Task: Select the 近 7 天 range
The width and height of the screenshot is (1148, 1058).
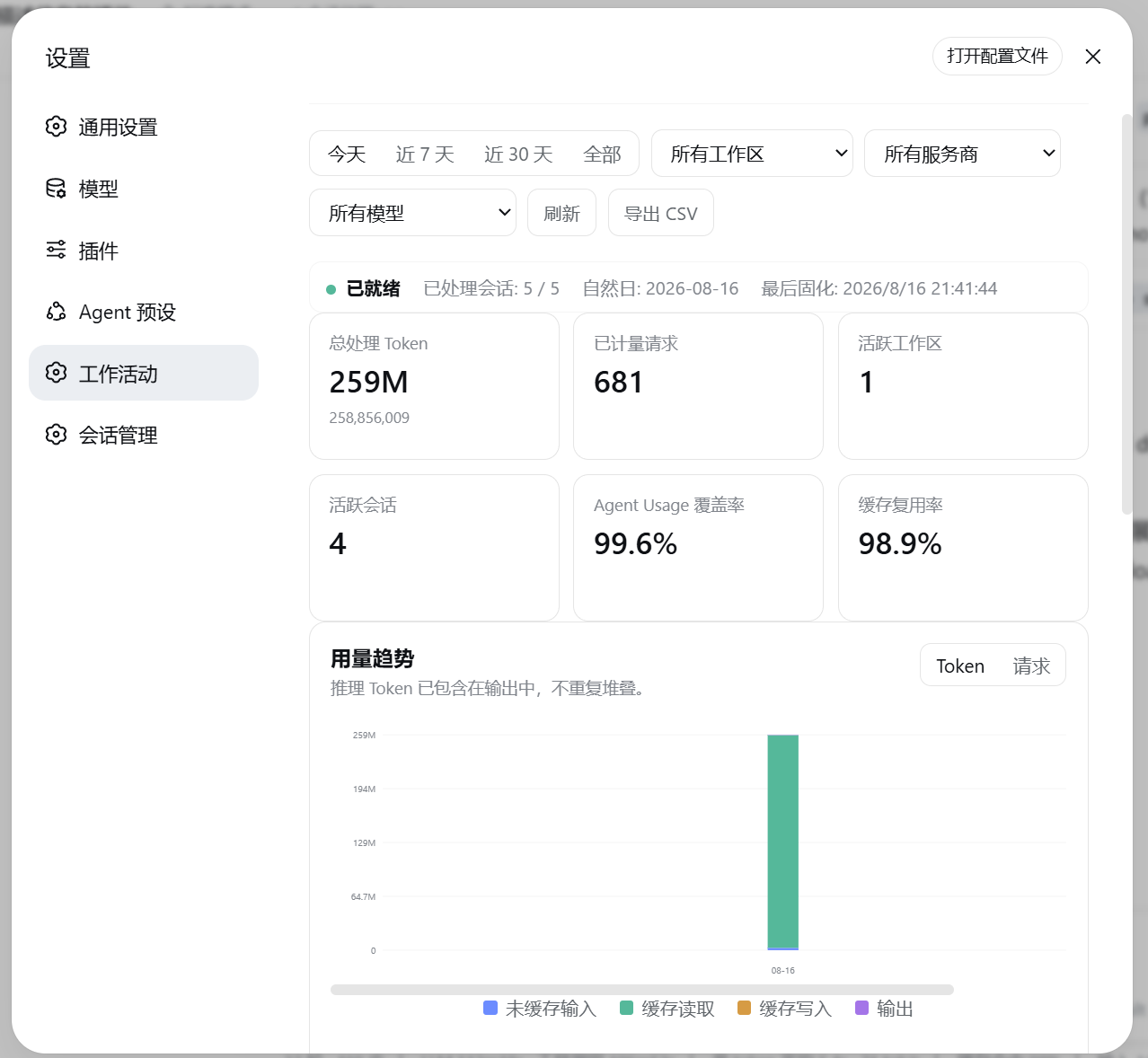Action: tap(425, 154)
